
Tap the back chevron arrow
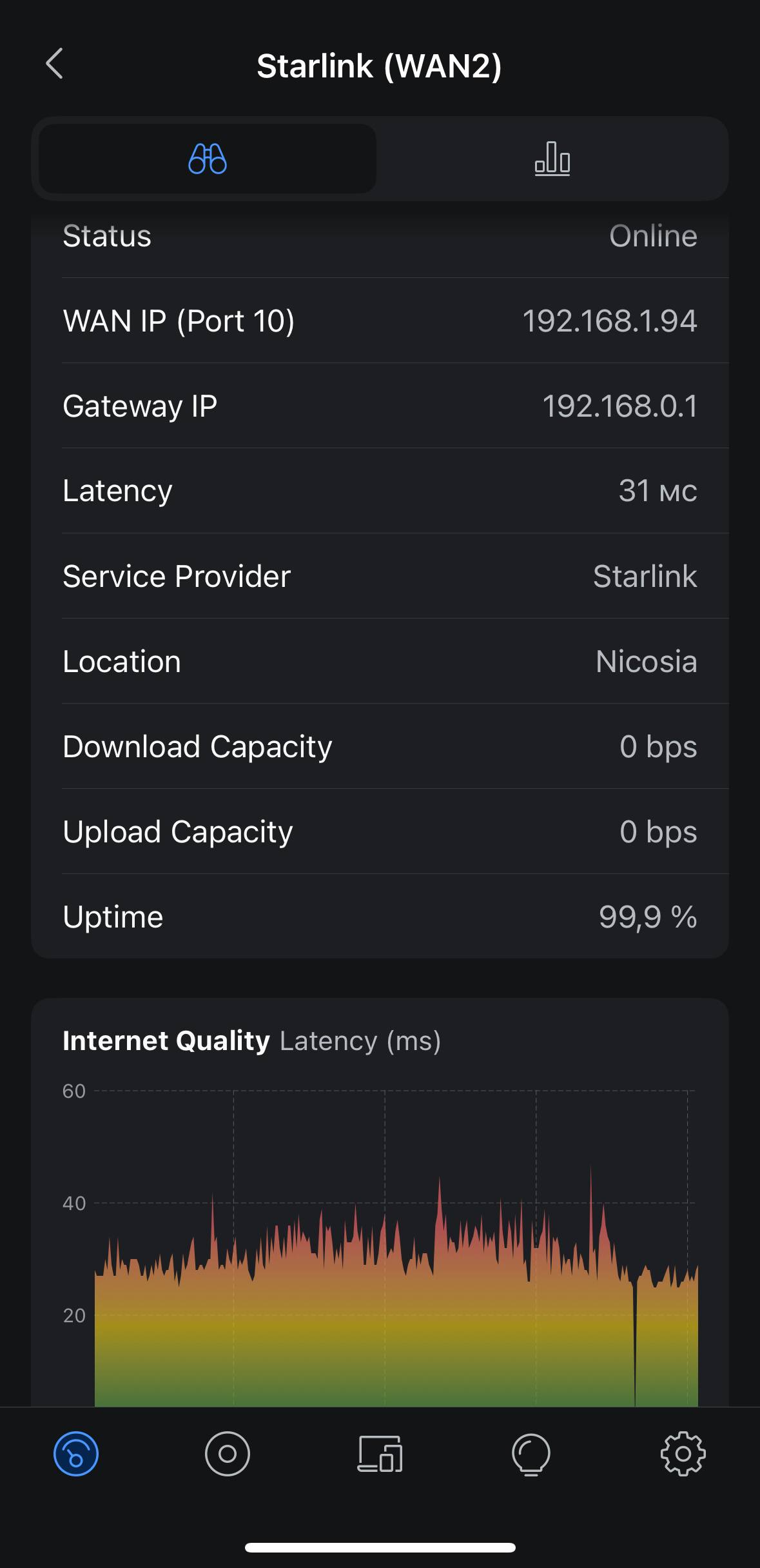click(x=55, y=64)
